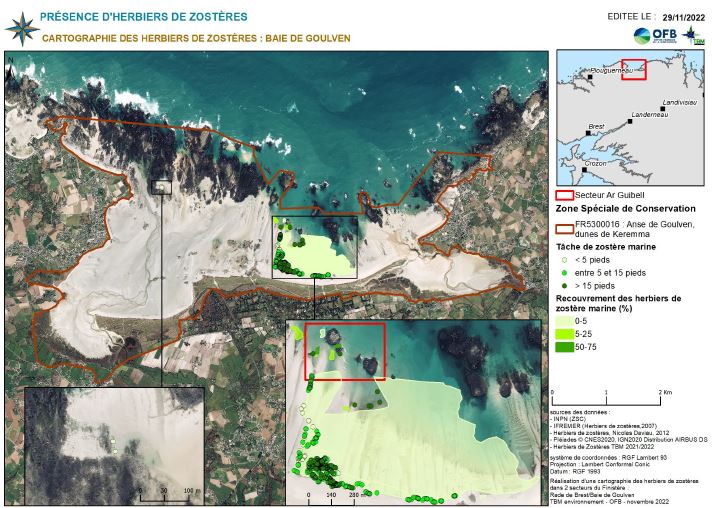Viewport: 712px width, 508px height.
Task: Click the red rectangle in the locator inset map
Action: point(634,69)
